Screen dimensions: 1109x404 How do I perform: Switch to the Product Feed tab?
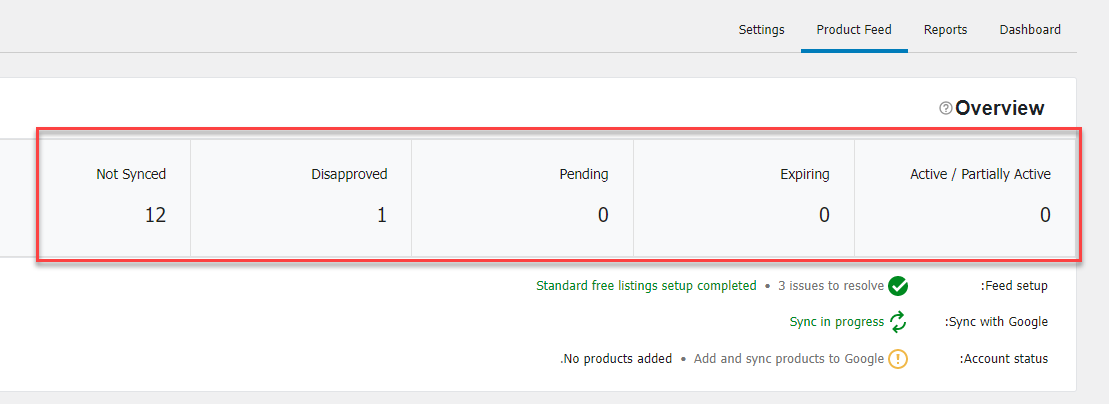854,30
